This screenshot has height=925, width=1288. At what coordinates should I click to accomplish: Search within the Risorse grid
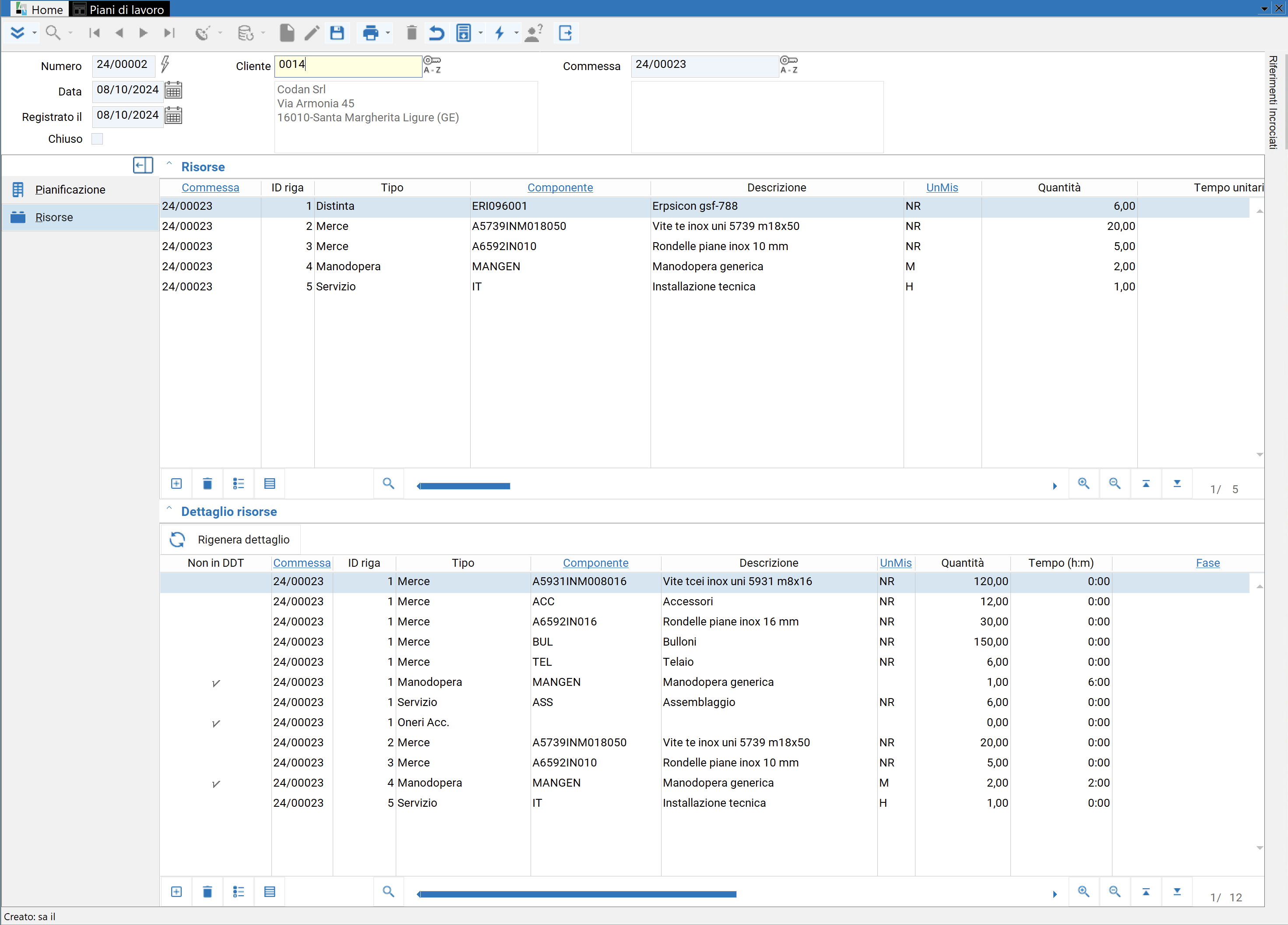tap(388, 484)
